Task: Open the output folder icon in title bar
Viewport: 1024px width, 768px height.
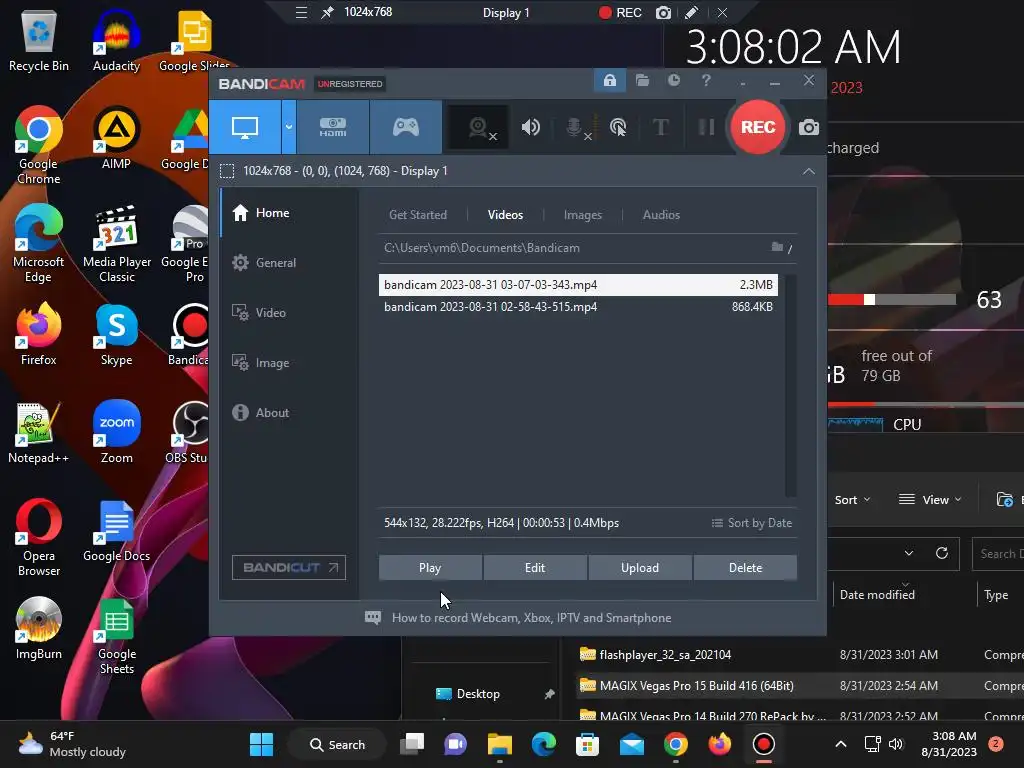Action: pyautogui.click(x=643, y=80)
